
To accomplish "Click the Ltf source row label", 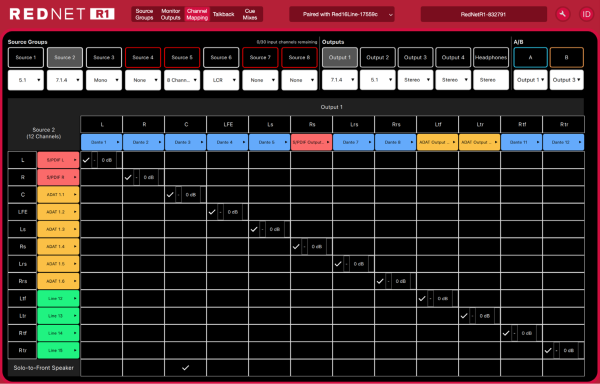I will pos(23,298).
